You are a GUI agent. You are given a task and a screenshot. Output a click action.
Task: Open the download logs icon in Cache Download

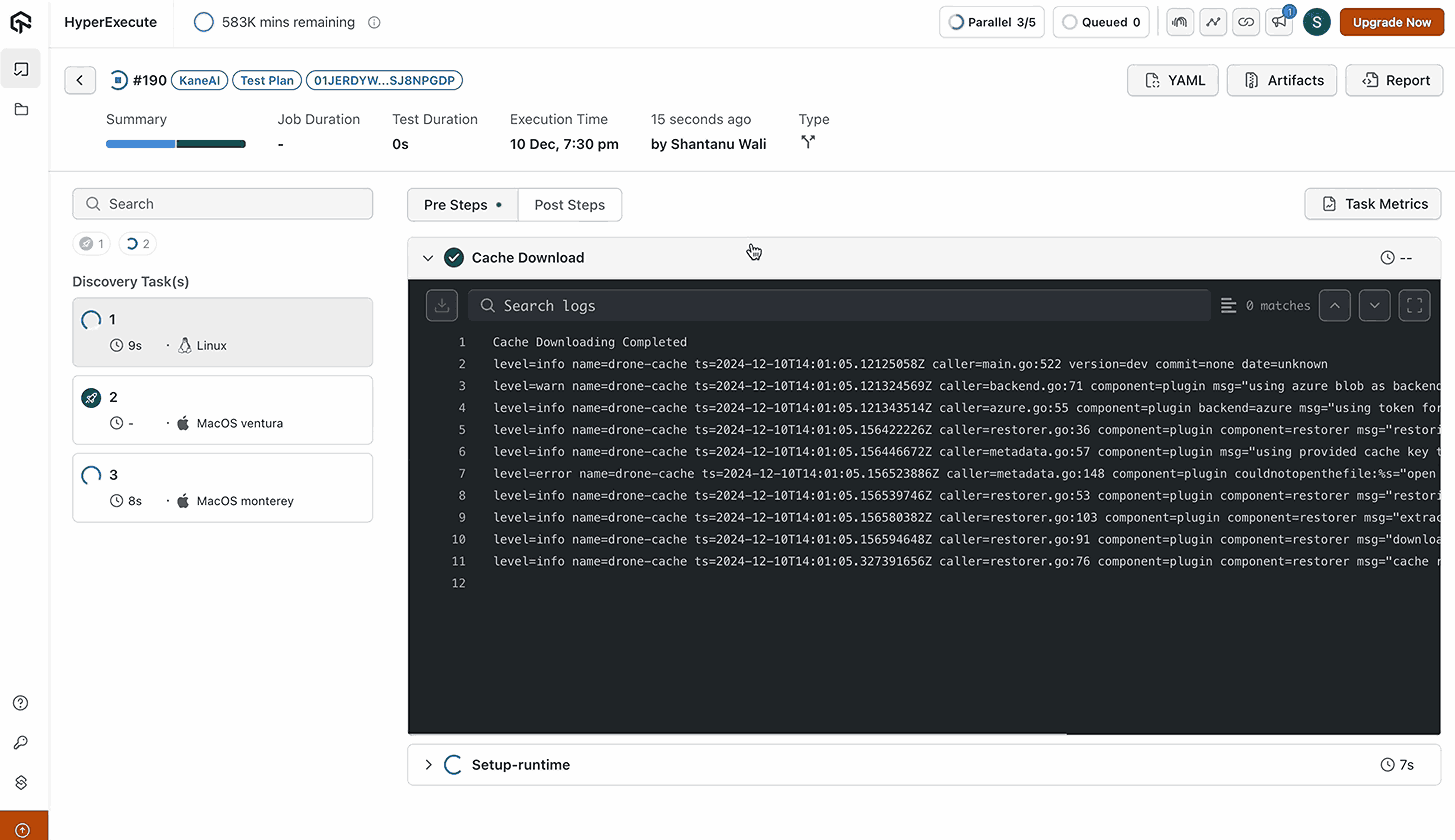[x=442, y=305]
